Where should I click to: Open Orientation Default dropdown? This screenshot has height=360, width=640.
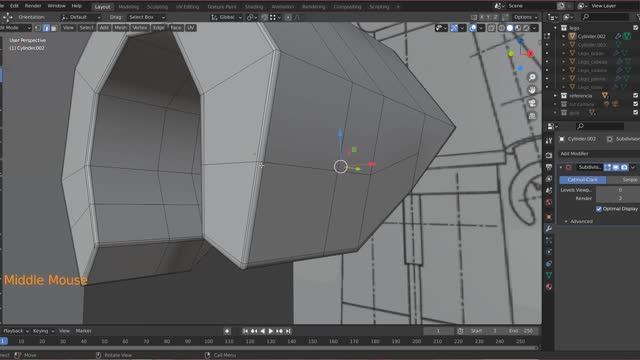pyautogui.click(x=80, y=17)
